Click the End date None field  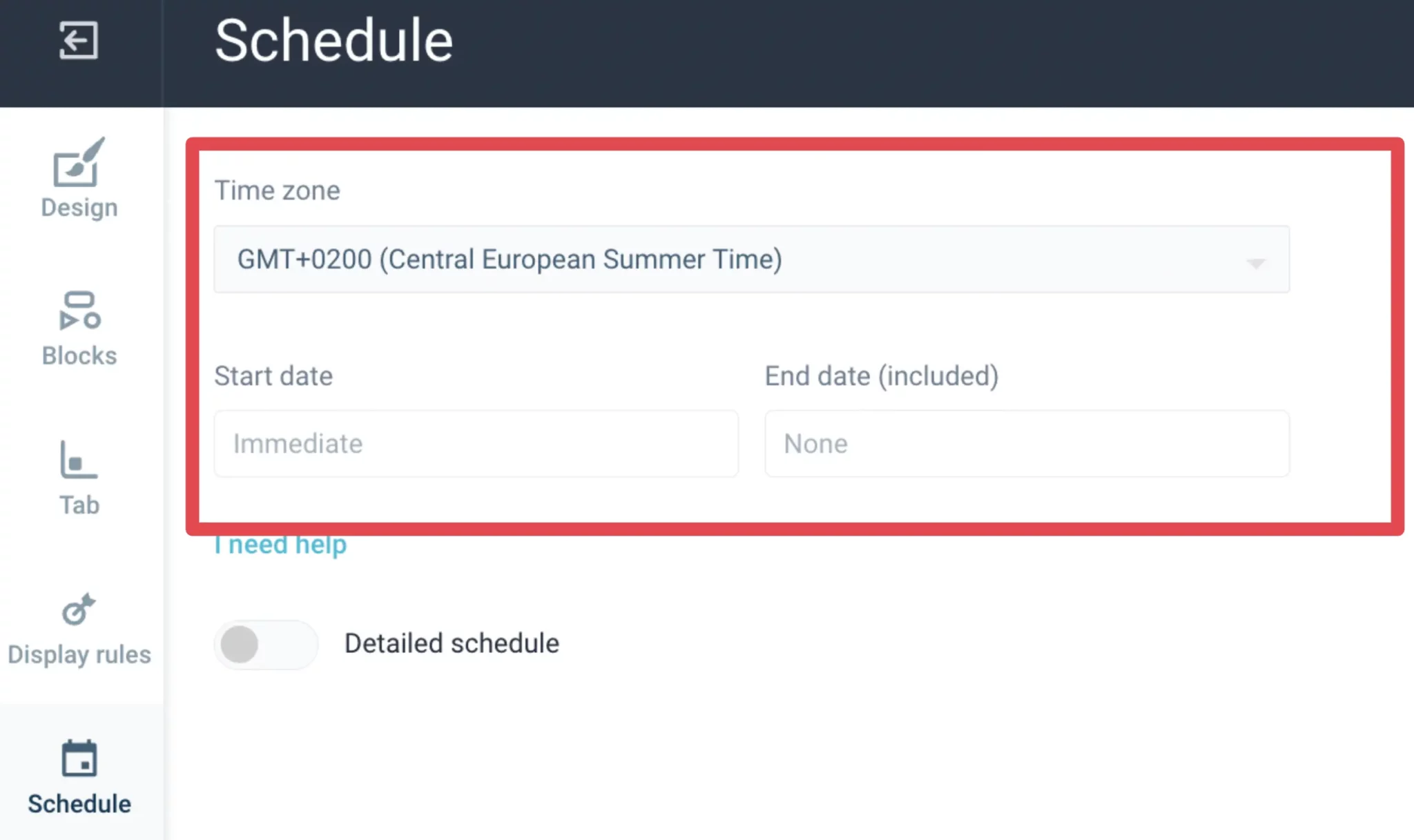(1026, 444)
